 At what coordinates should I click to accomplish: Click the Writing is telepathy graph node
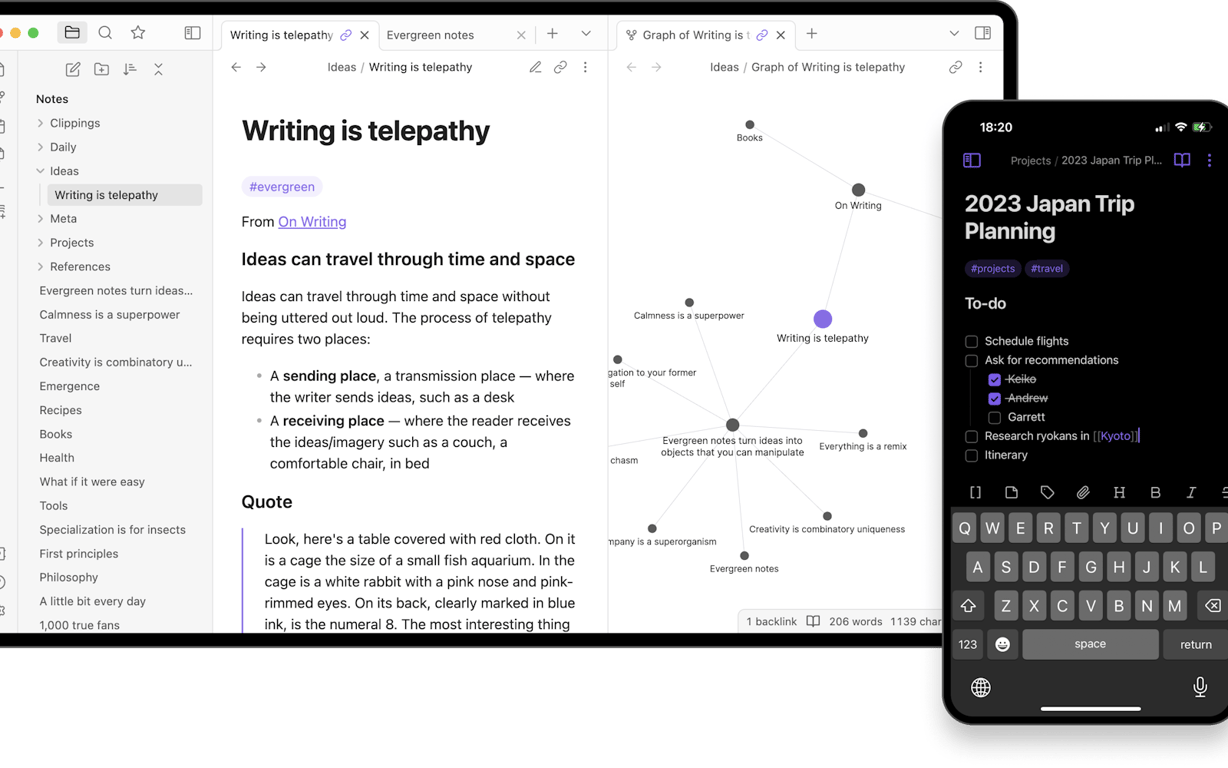[x=822, y=319]
